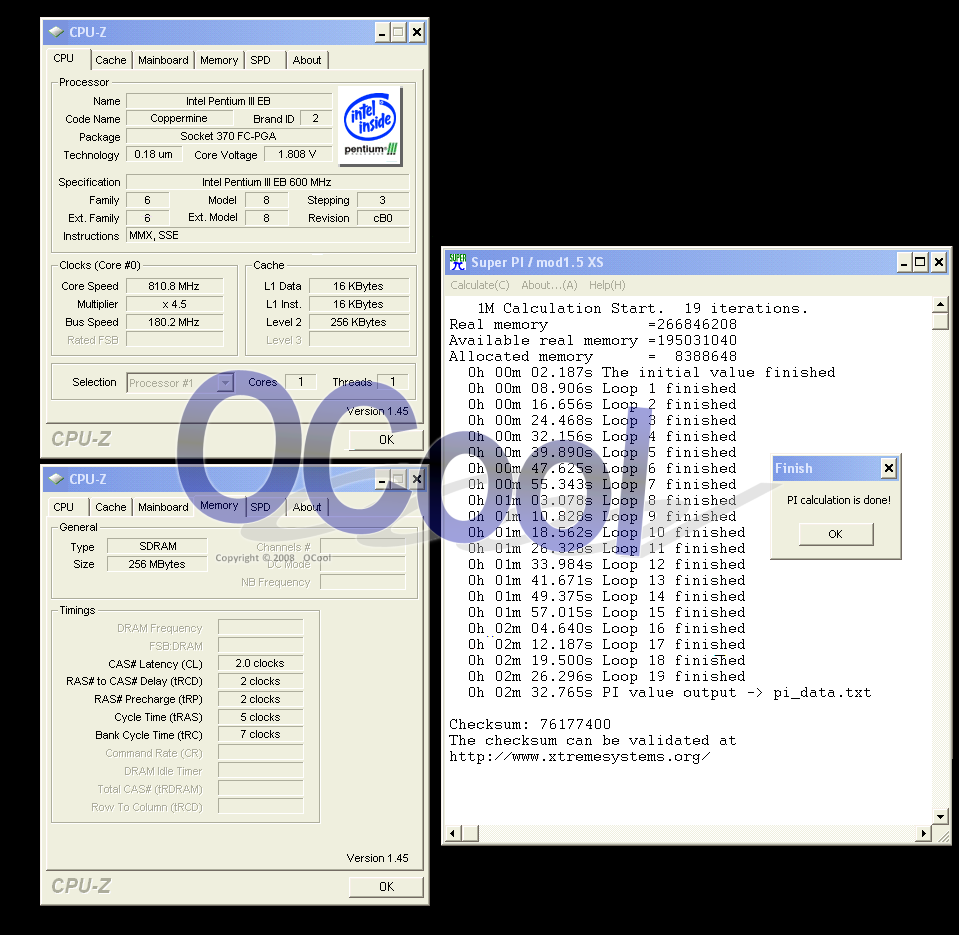
Task: Click the SDRAM memory type value
Action: click(x=157, y=546)
